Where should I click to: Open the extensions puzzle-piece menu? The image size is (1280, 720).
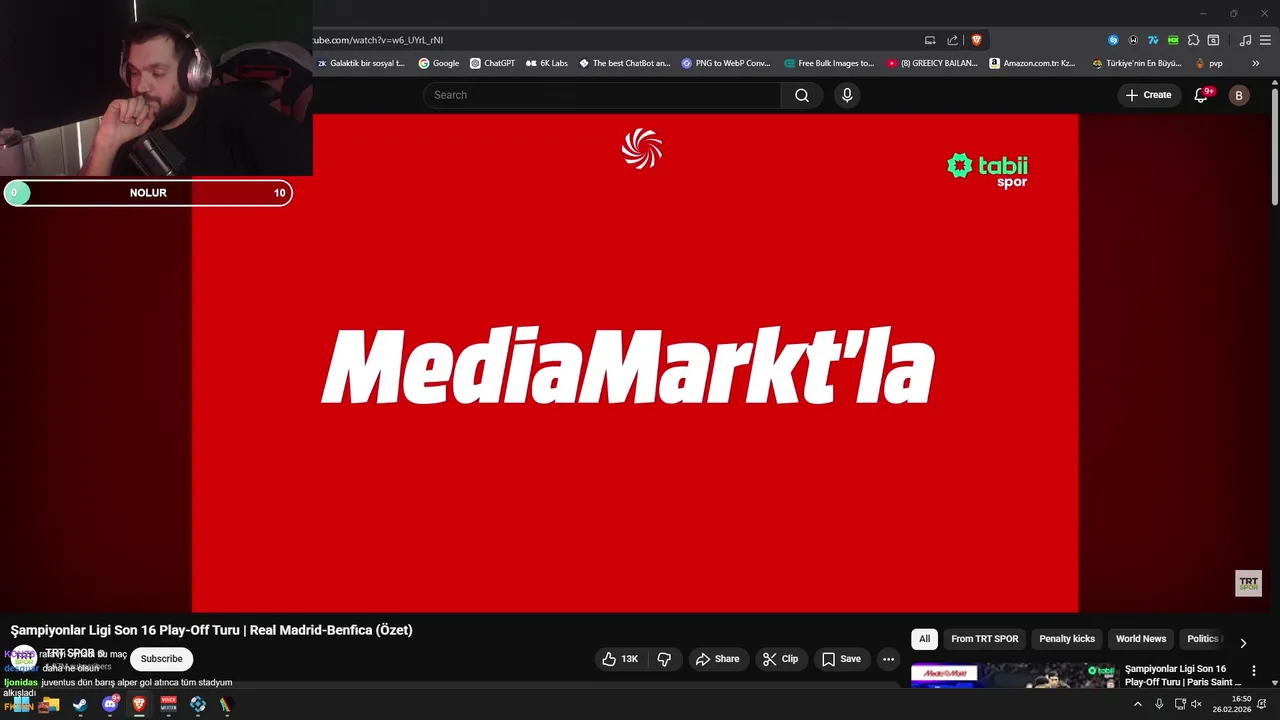click(1193, 40)
